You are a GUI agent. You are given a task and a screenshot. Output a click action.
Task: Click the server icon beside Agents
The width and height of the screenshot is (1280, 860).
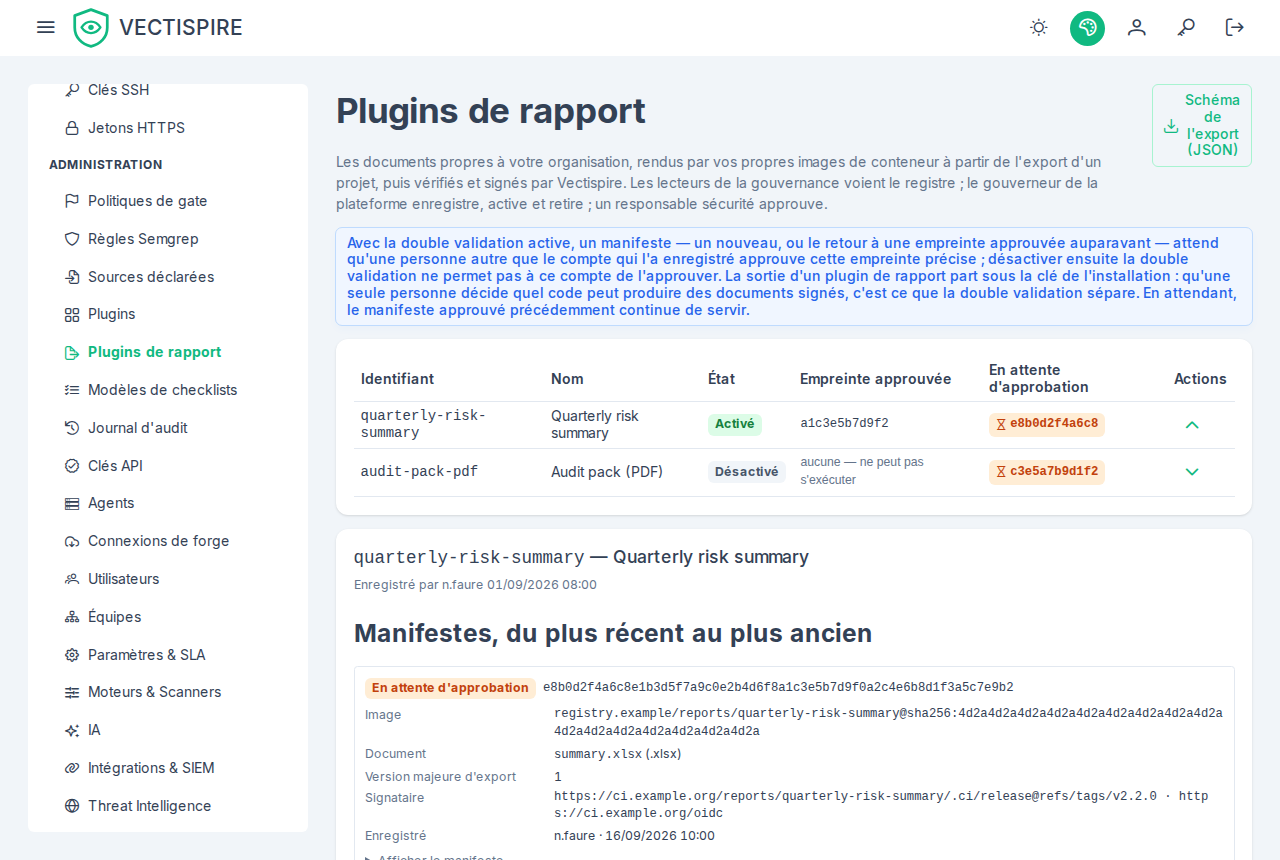point(72,503)
